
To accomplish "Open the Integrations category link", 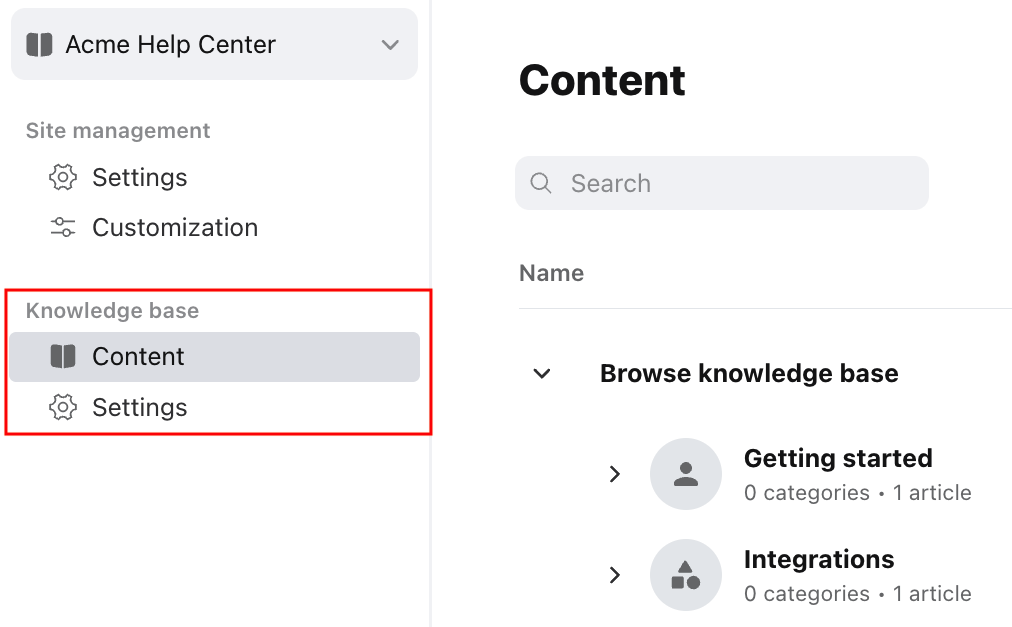I will pos(819,559).
